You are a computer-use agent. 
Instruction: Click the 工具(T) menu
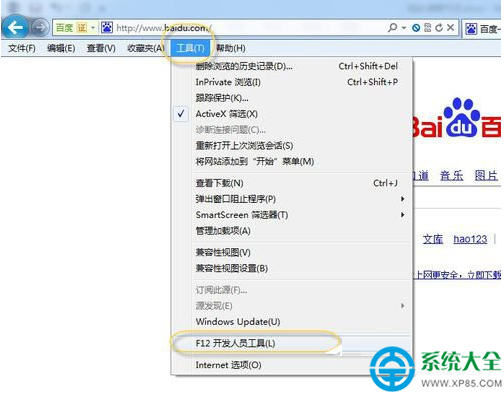[x=190, y=48]
